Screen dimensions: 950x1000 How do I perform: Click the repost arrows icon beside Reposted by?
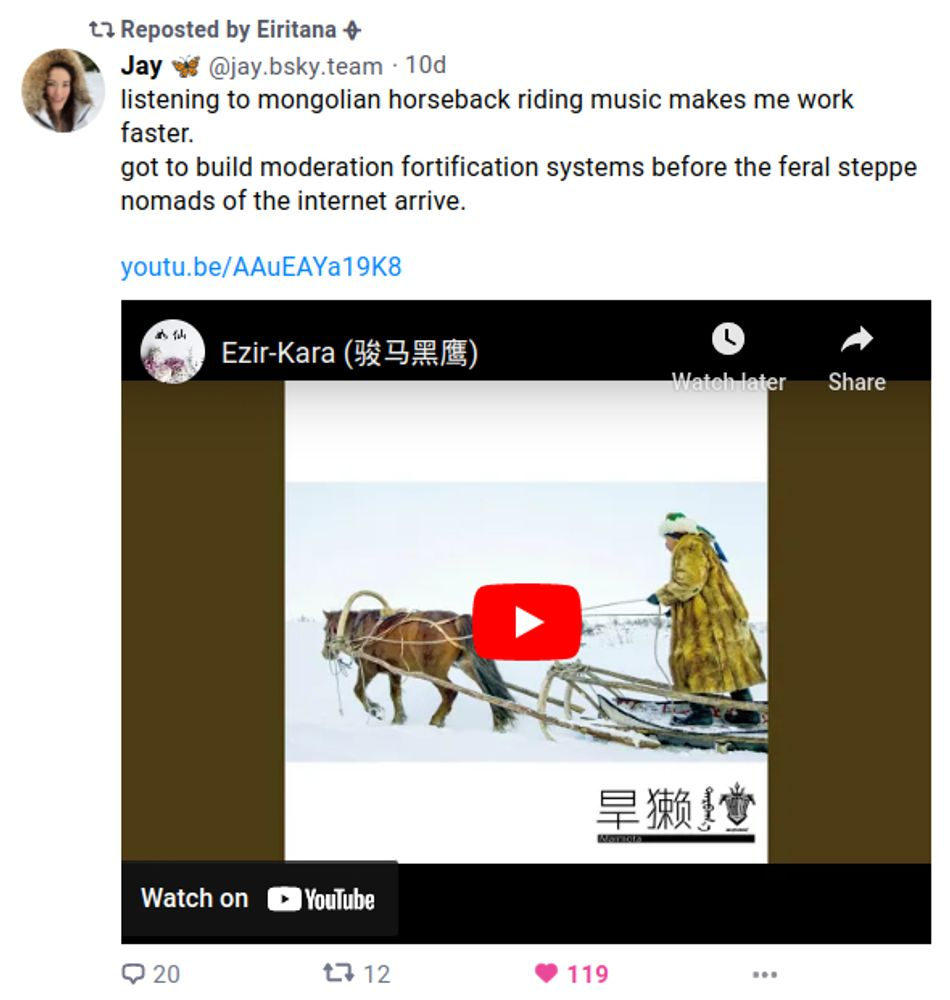click(x=101, y=29)
